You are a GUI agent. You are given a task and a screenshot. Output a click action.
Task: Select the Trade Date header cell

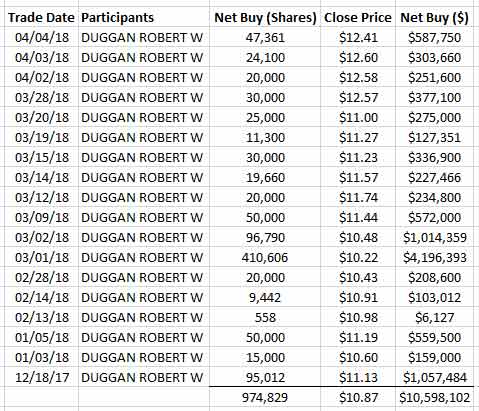coord(41,17)
